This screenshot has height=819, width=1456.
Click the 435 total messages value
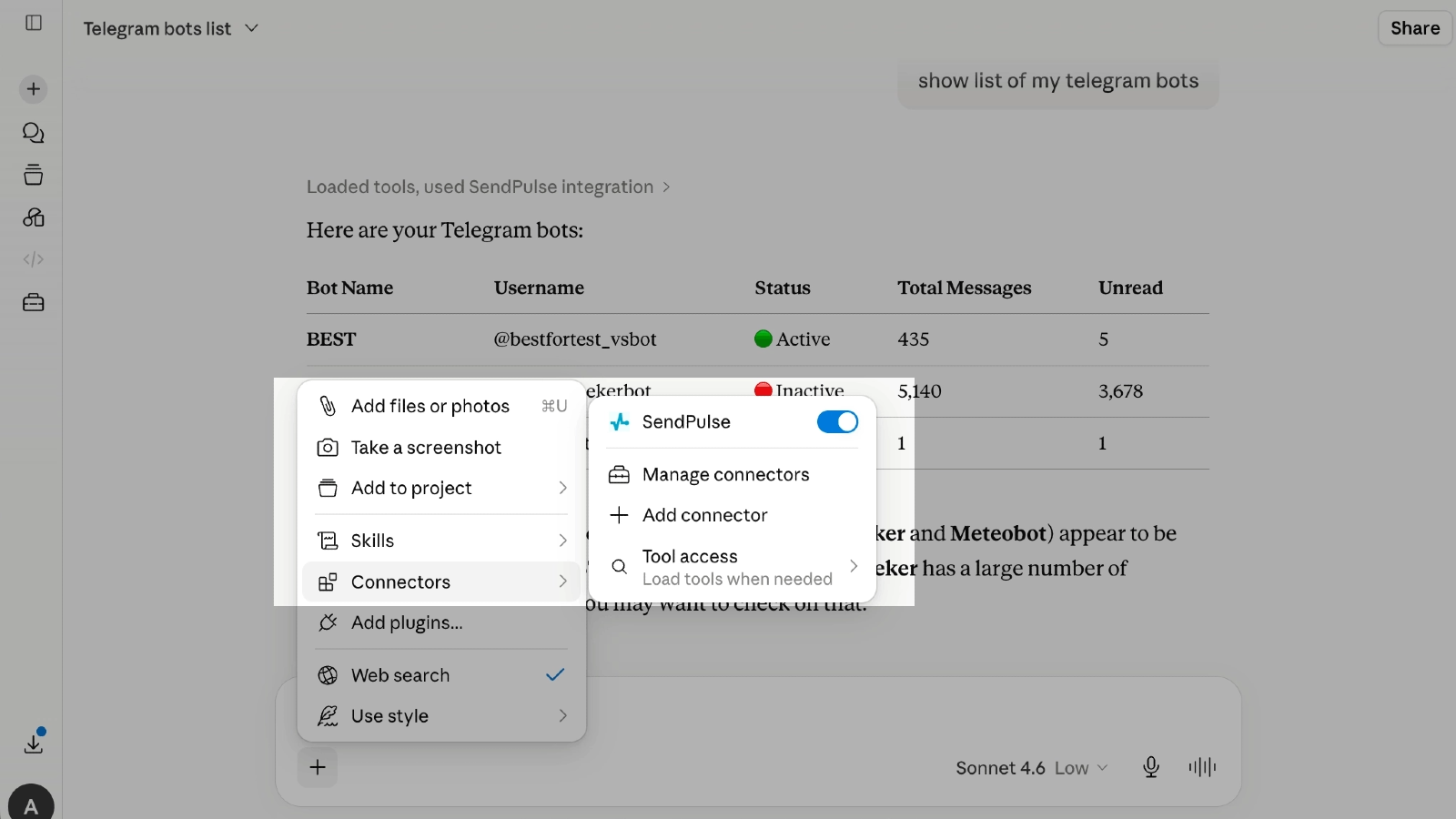tap(914, 339)
